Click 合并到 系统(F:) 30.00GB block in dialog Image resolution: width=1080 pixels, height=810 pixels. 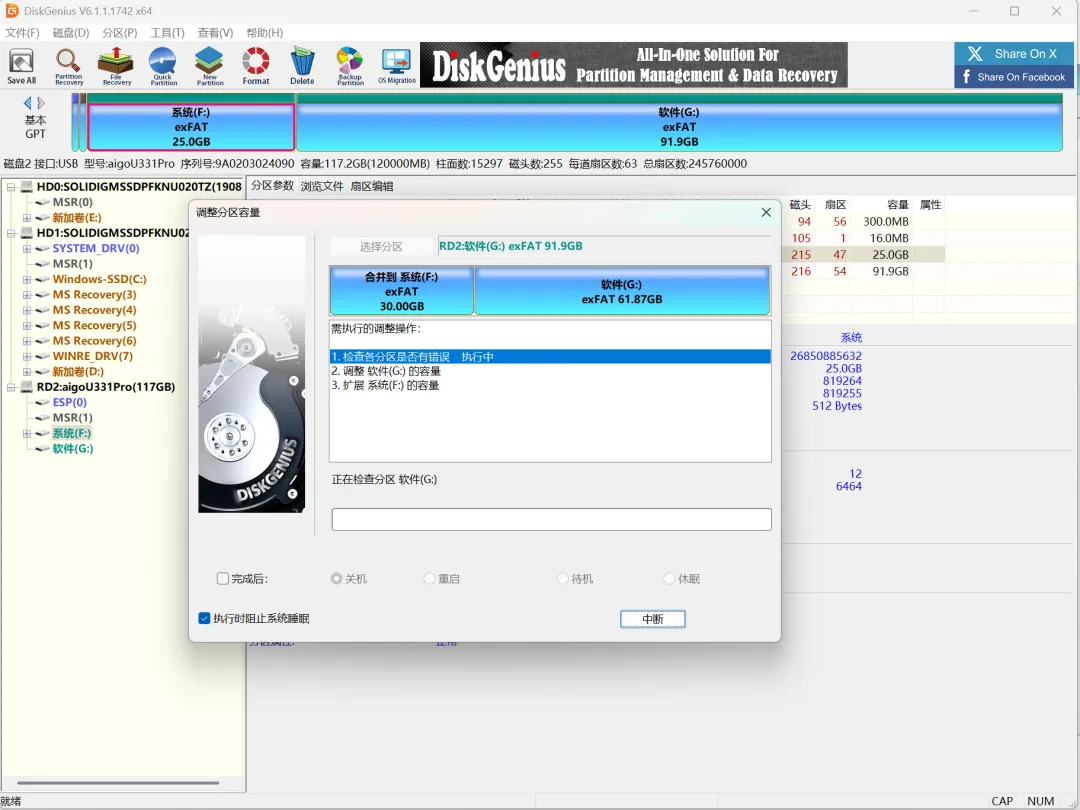pyautogui.click(x=402, y=291)
